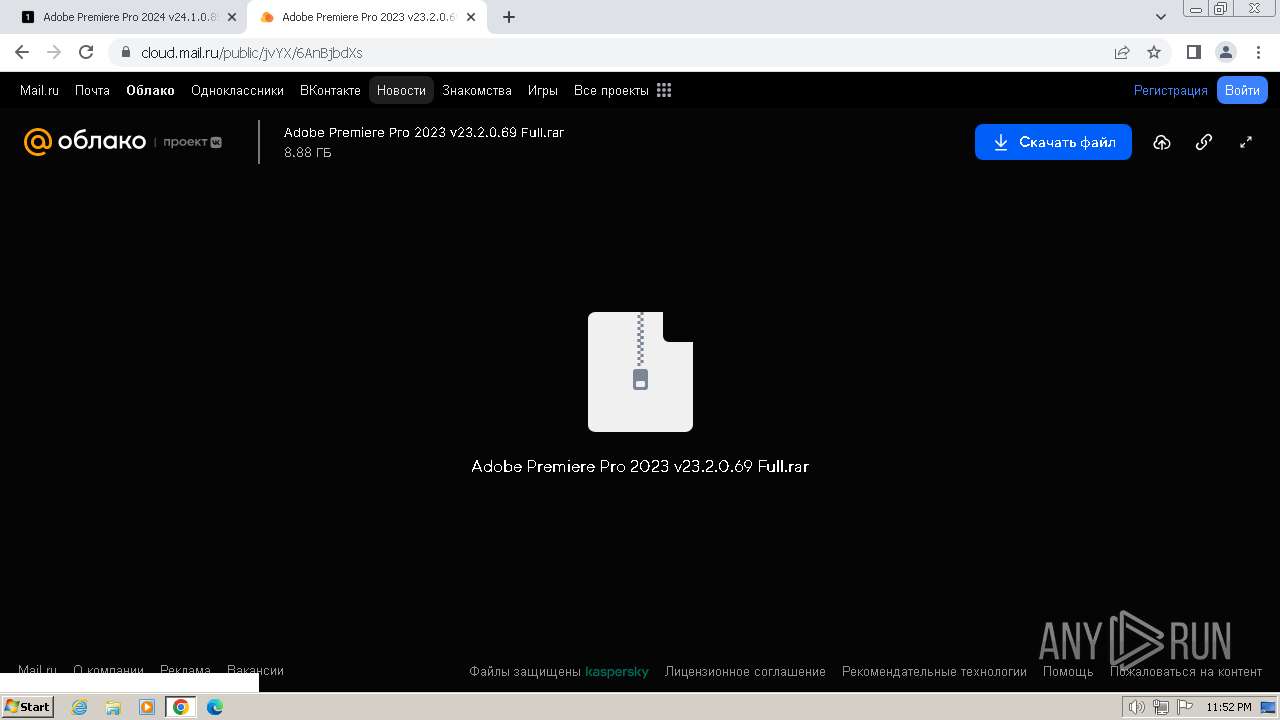Open Рекомендательные технологии link
Screen dimensions: 1280x720
coord(934,672)
